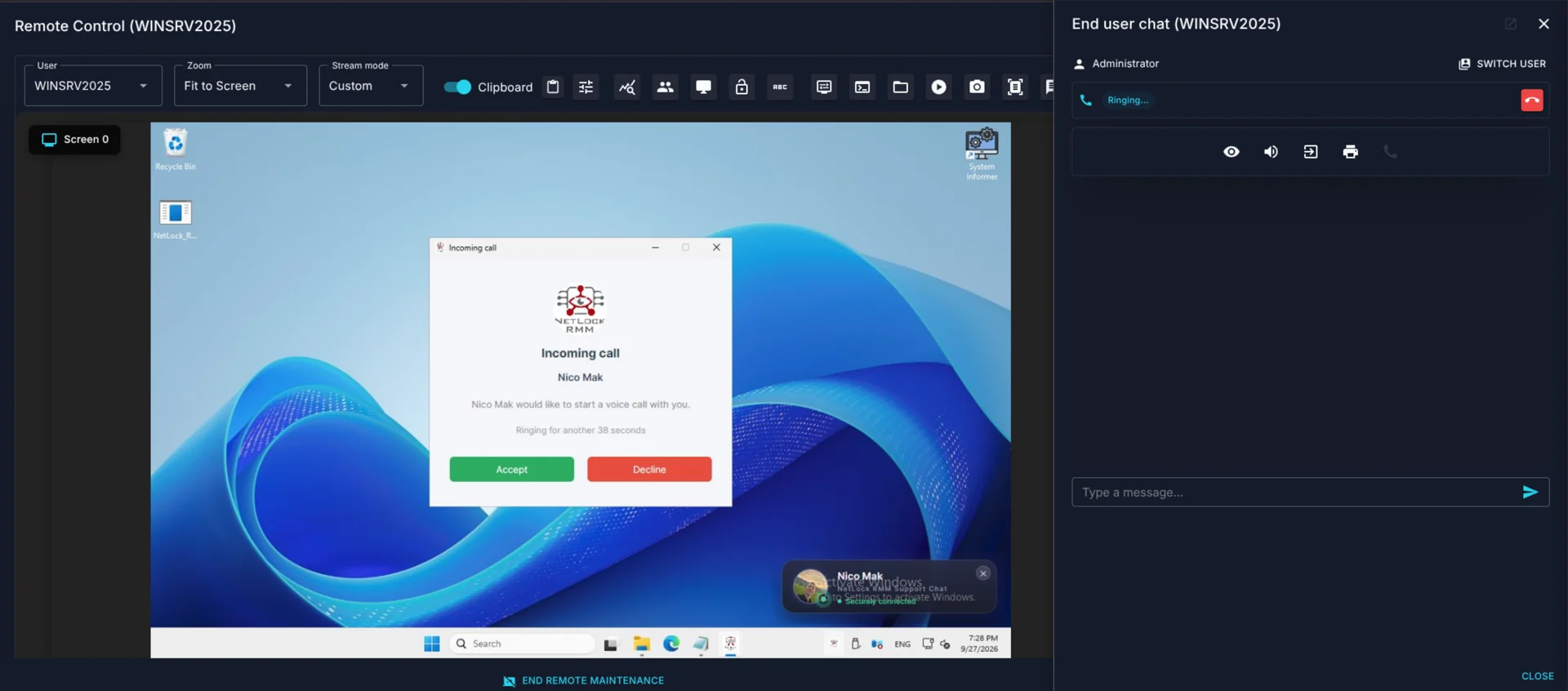Viewport: 1568px width, 691px height.
Task: Decline the incoming call
Action: (649, 470)
